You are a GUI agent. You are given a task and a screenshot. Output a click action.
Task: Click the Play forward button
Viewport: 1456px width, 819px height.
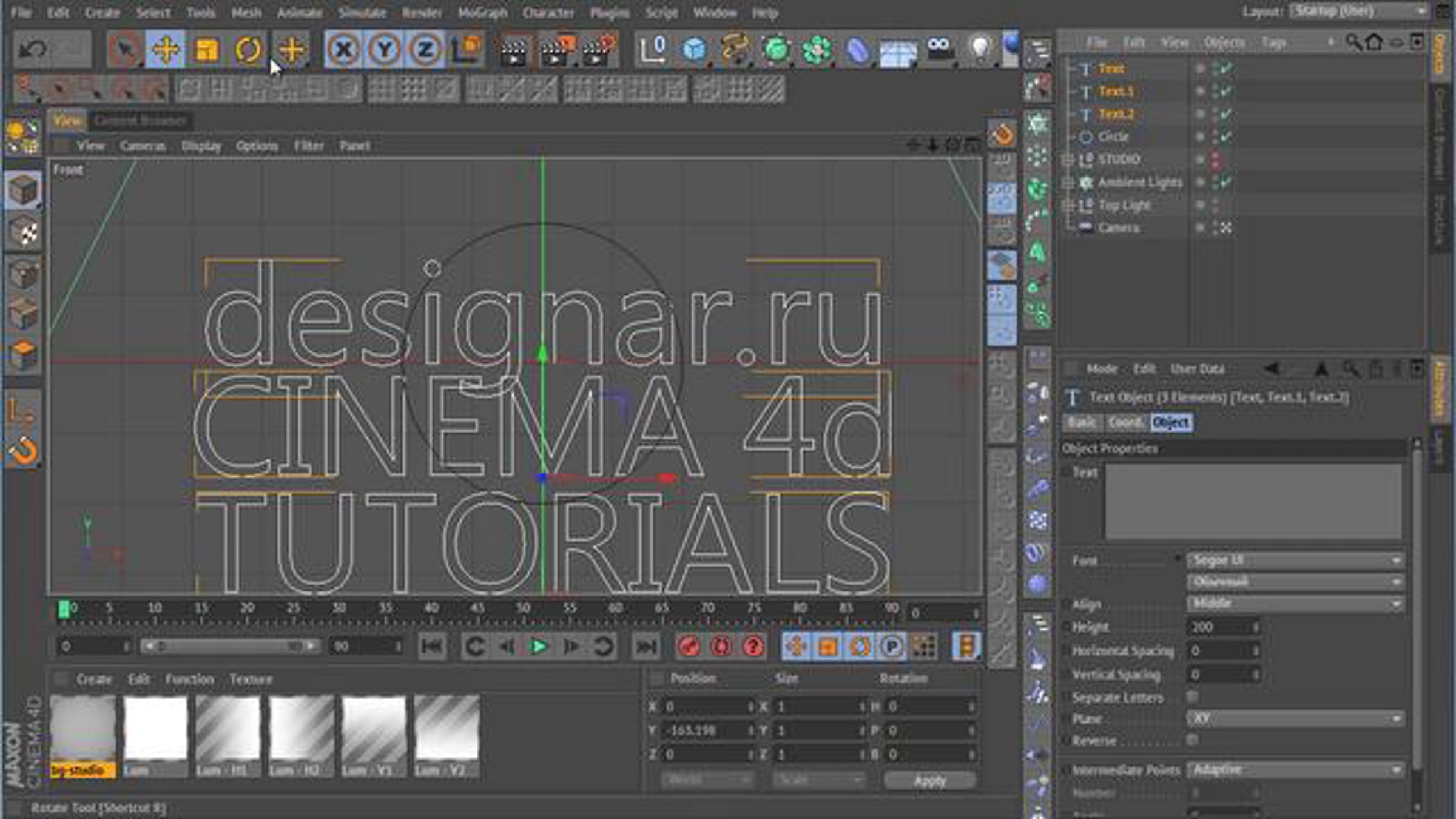point(538,647)
